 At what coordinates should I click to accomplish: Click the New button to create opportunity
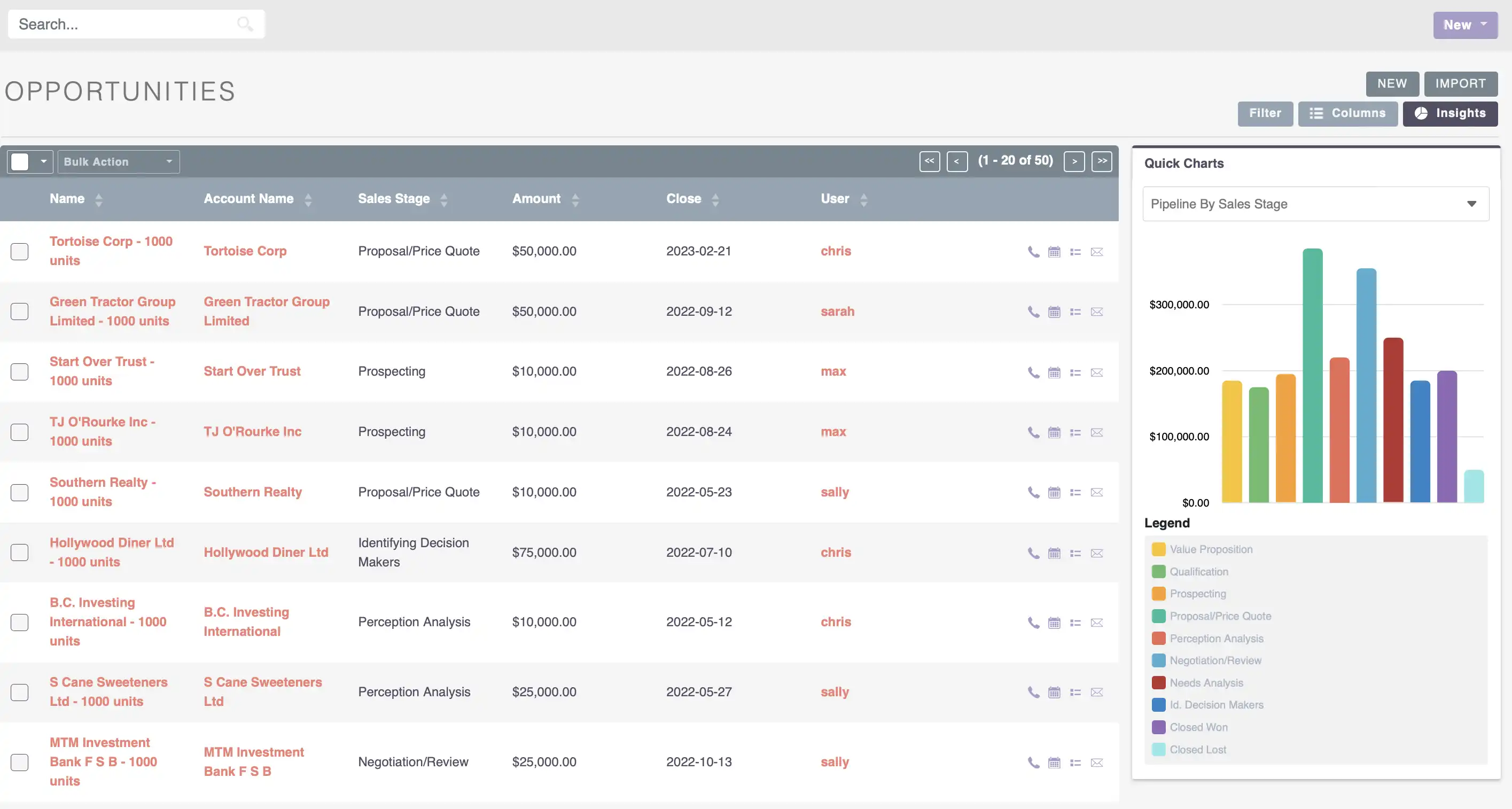coord(1392,83)
